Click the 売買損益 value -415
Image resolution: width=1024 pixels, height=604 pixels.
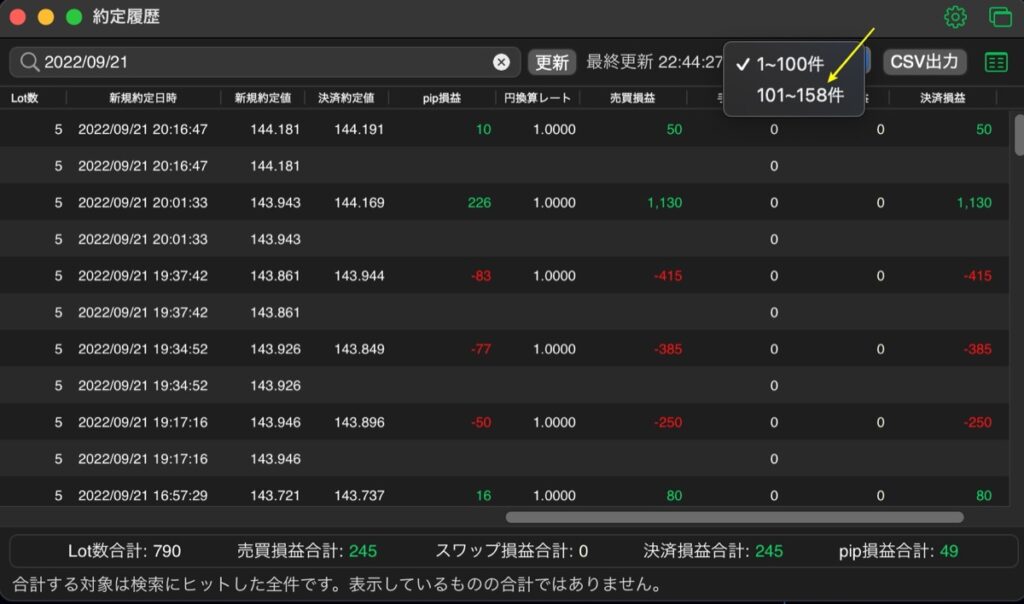[667, 276]
